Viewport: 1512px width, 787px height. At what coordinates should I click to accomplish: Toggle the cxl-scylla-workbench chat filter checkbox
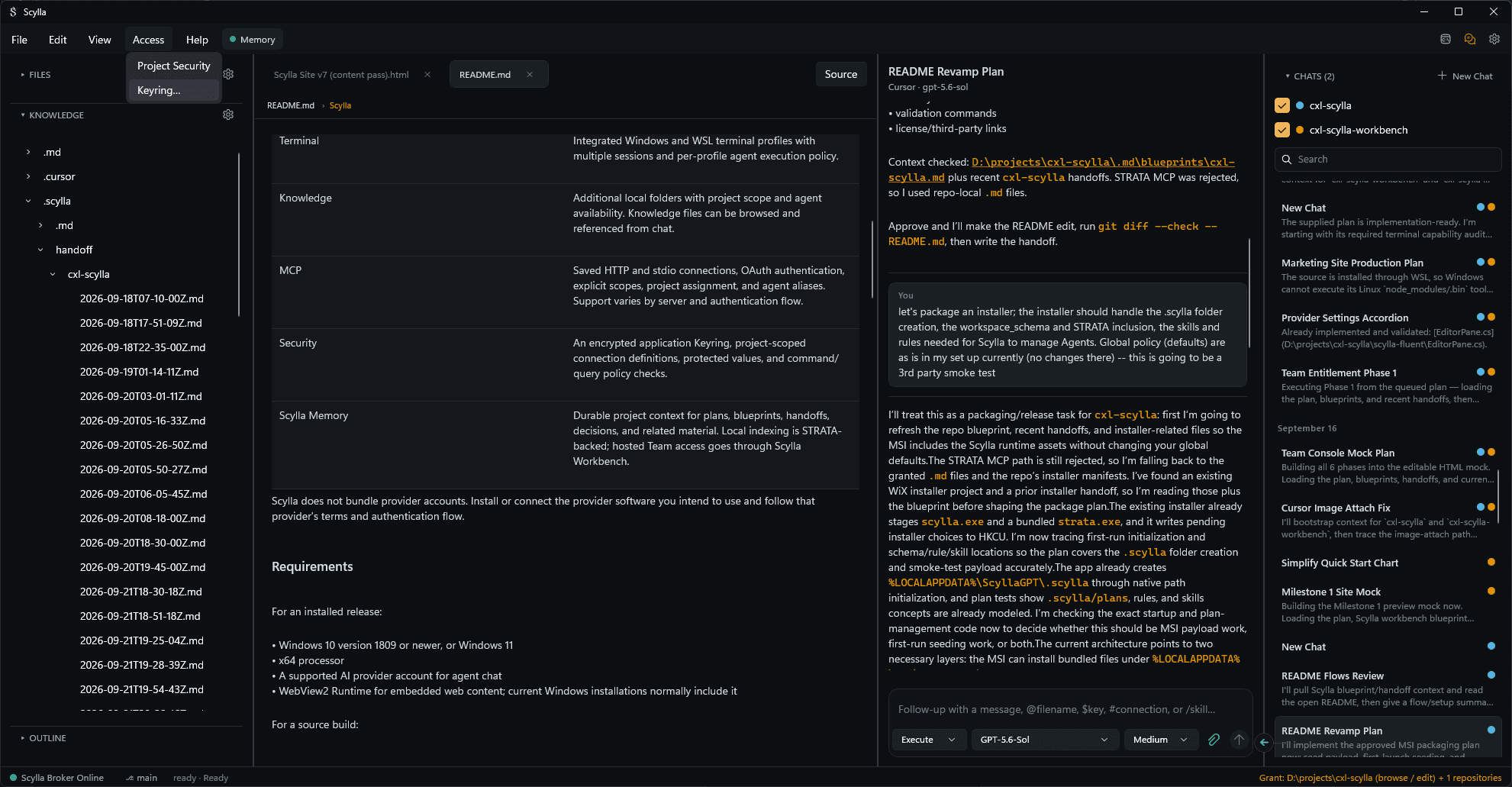point(1282,130)
